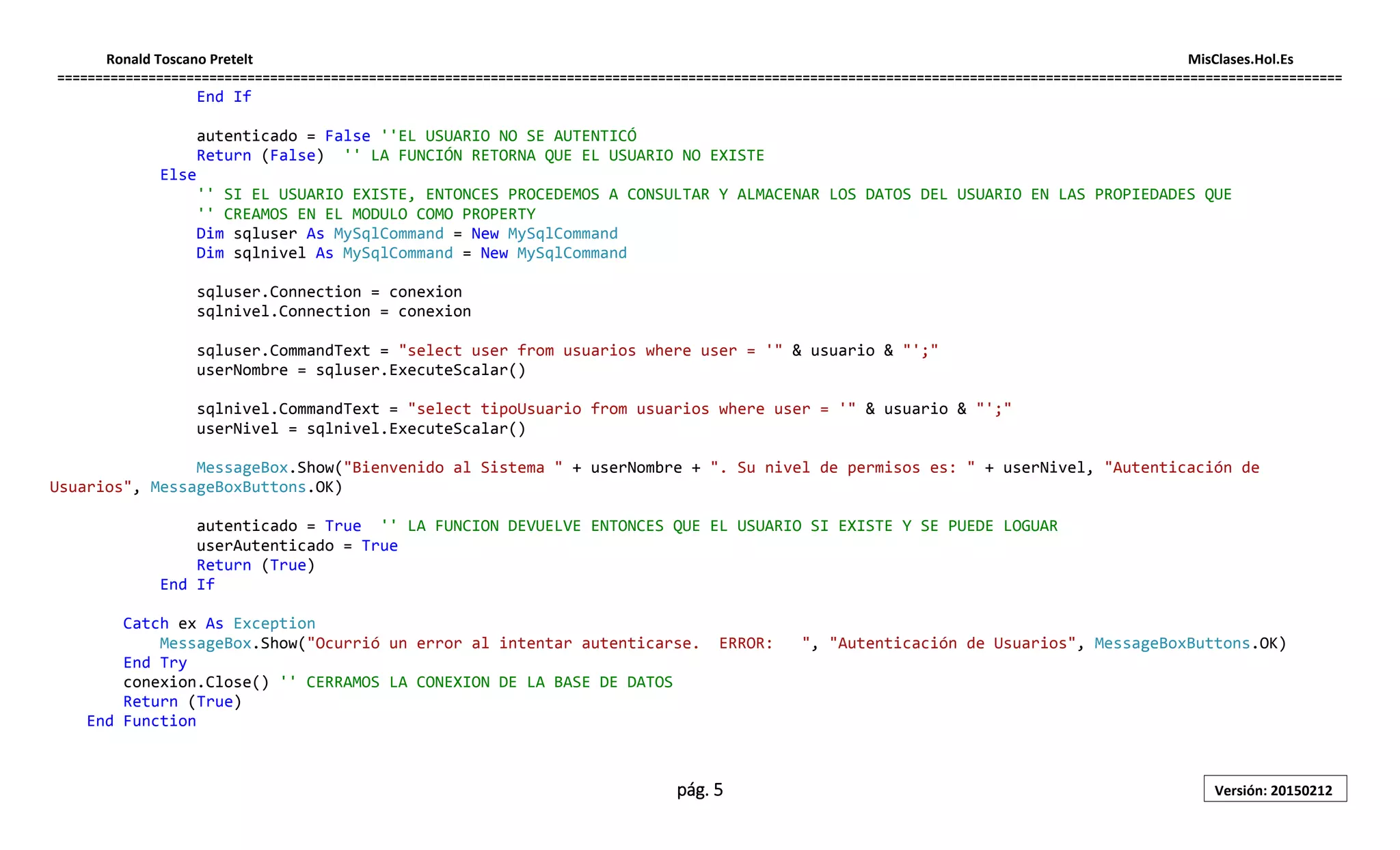
Task: Click the sqluser.Connection = conexion line
Action: click(x=329, y=292)
